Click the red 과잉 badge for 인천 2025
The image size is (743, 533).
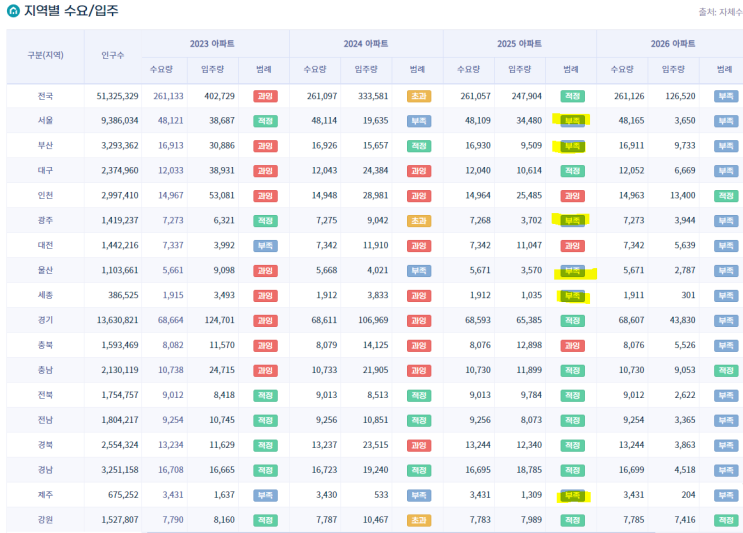coord(572,196)
